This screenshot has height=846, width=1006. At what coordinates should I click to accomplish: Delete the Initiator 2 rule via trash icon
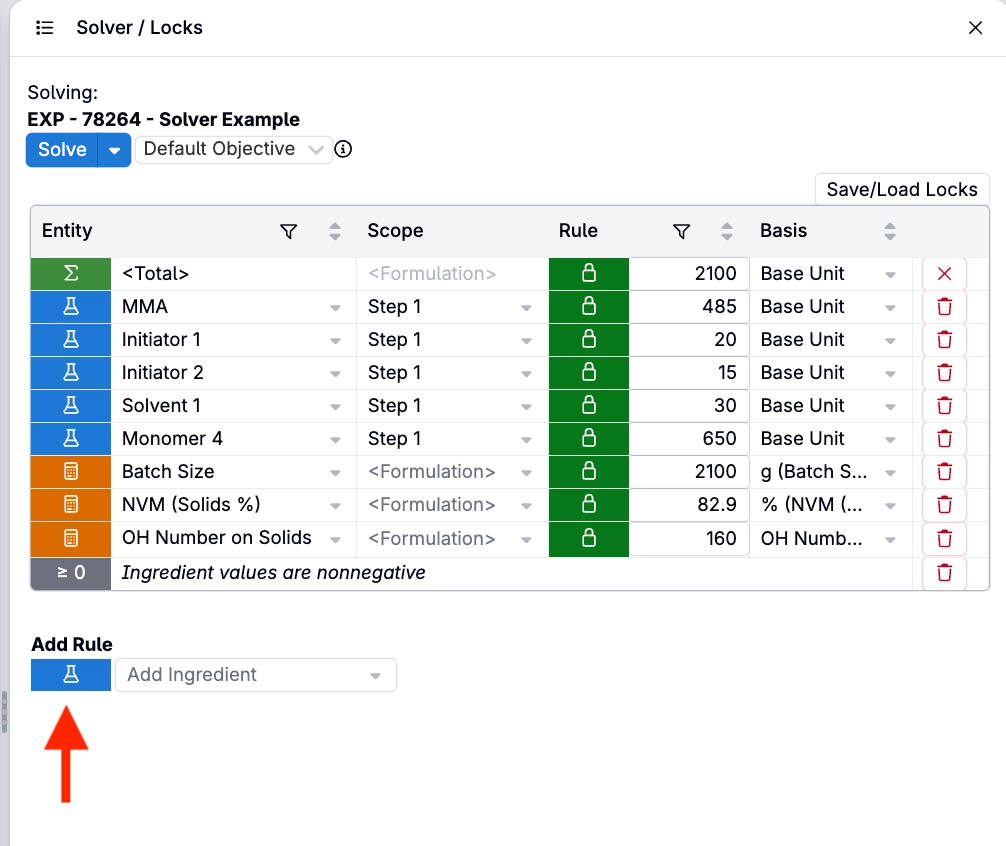click(944, 373)
